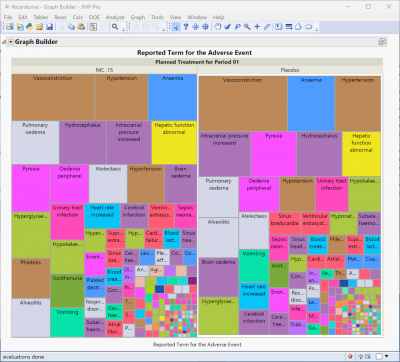
Task: Select the grabber hand tool
Action: (217, 27)
